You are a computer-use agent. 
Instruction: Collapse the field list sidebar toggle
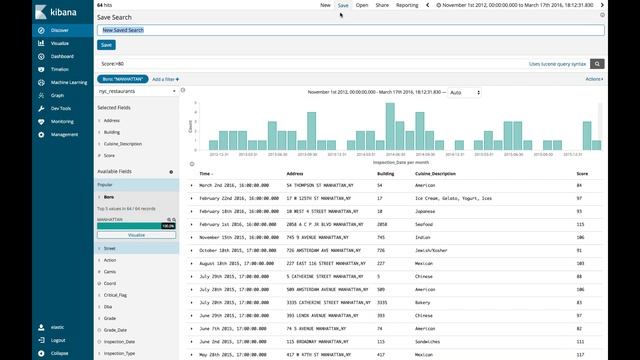183,90
